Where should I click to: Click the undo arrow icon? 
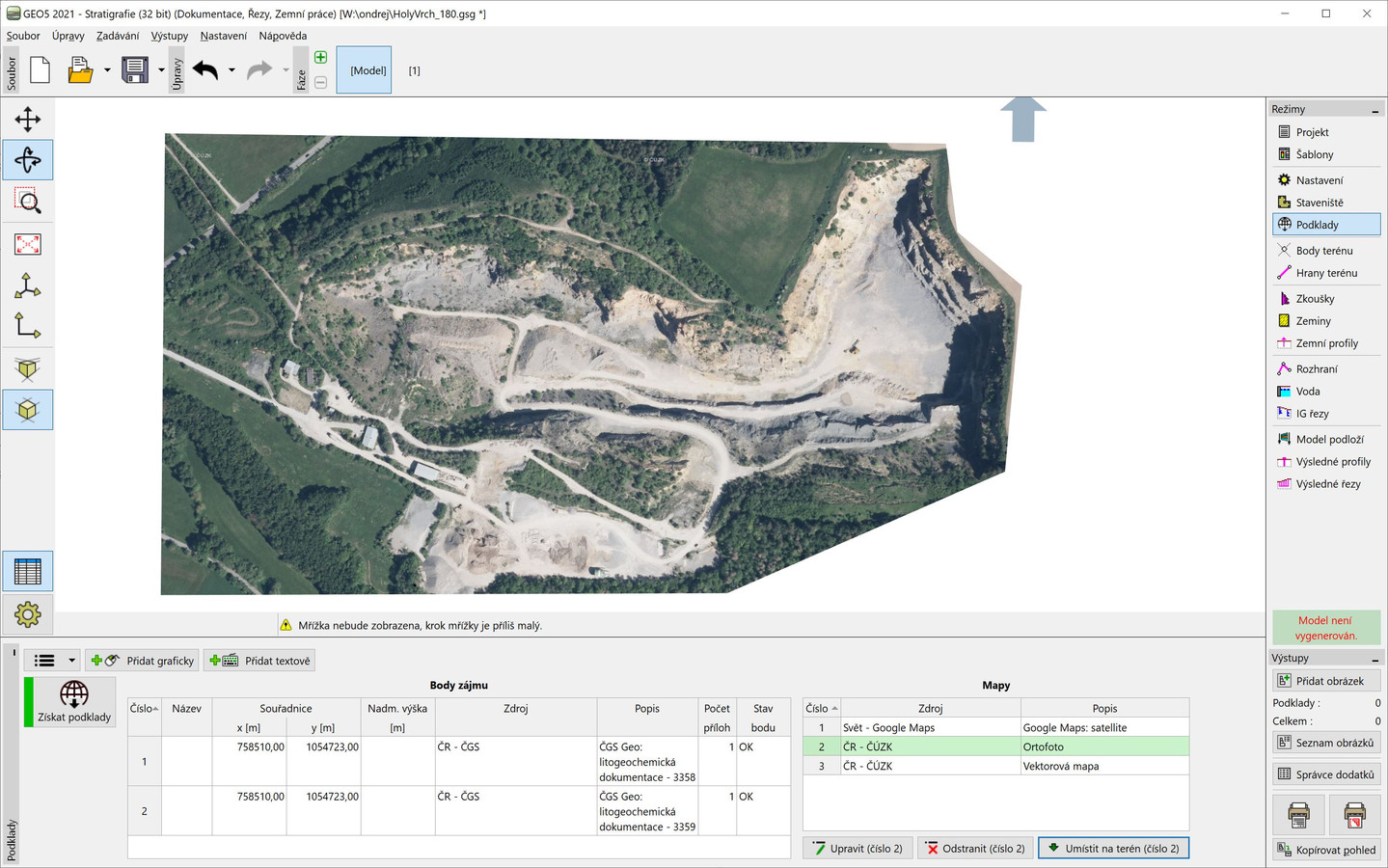tap(205, 70)
